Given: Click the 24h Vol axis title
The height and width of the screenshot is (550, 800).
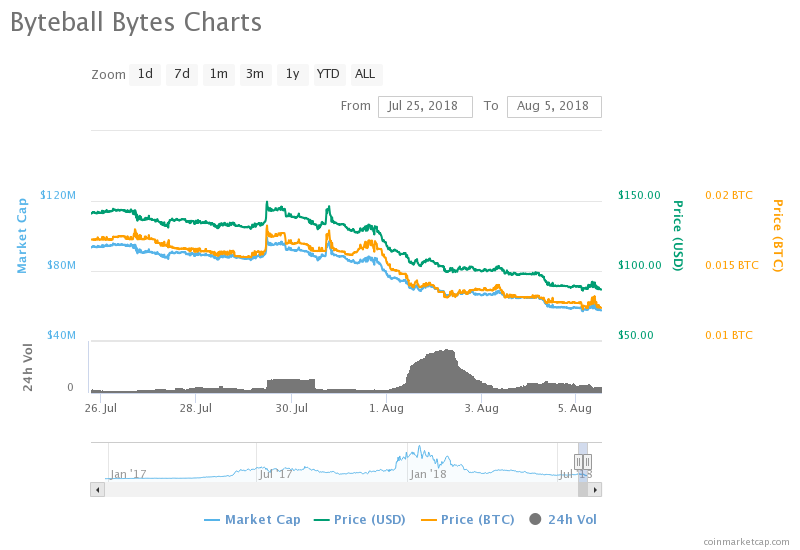Looking at the screenshot, I should tap(28, 367).
